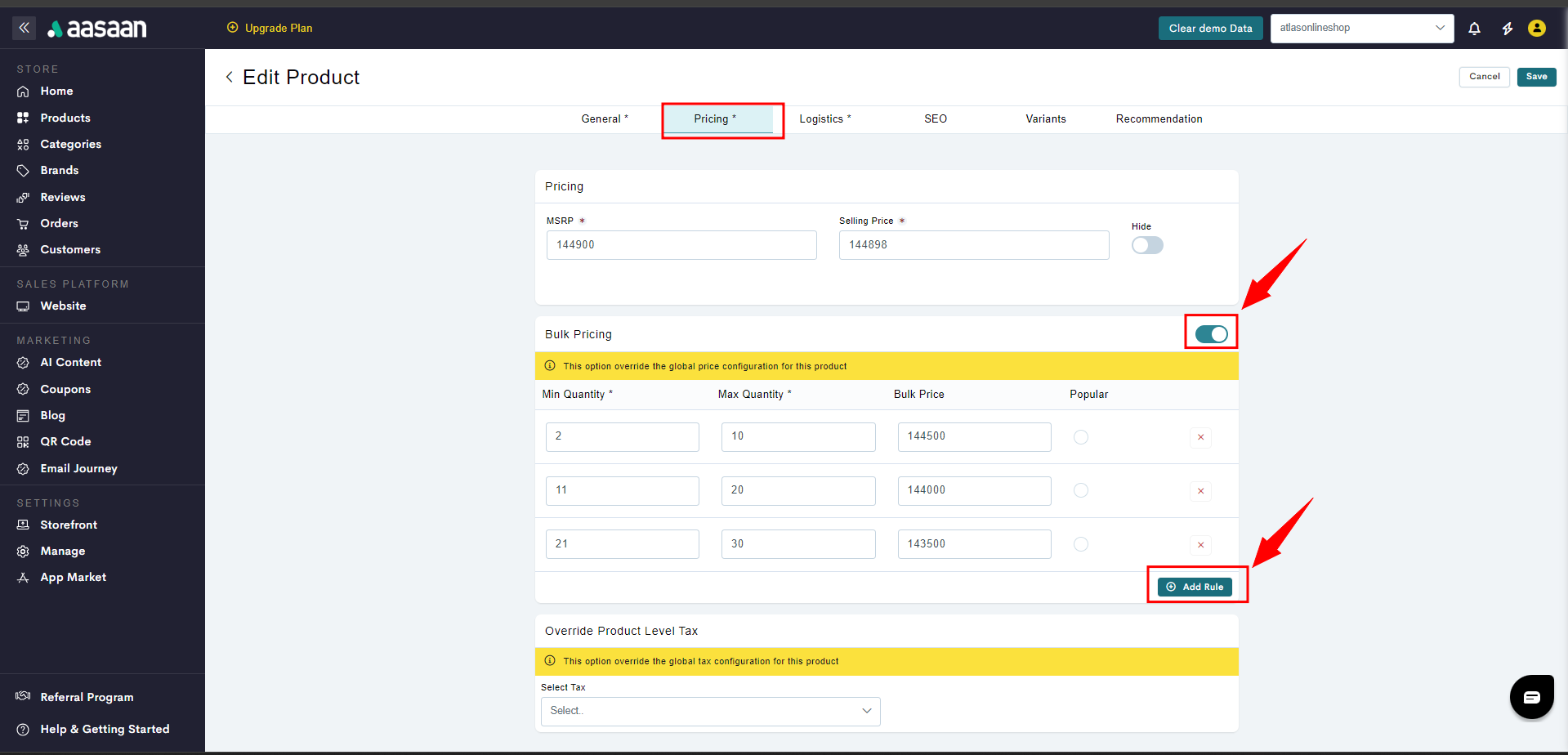Image resolution: width=1568 pixels, height=755 pixels.
Task: Click the Add Rule button
Action: 1195,587
